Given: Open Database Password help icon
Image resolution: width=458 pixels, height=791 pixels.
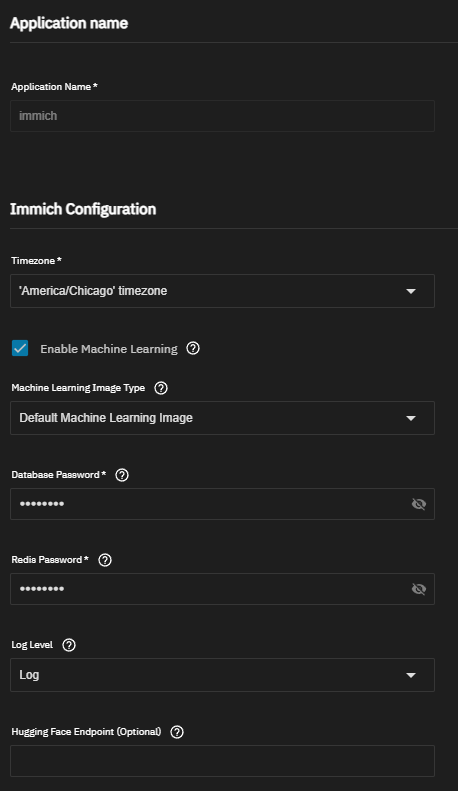Looking at the screenshot, I should [x=122, y=475].
